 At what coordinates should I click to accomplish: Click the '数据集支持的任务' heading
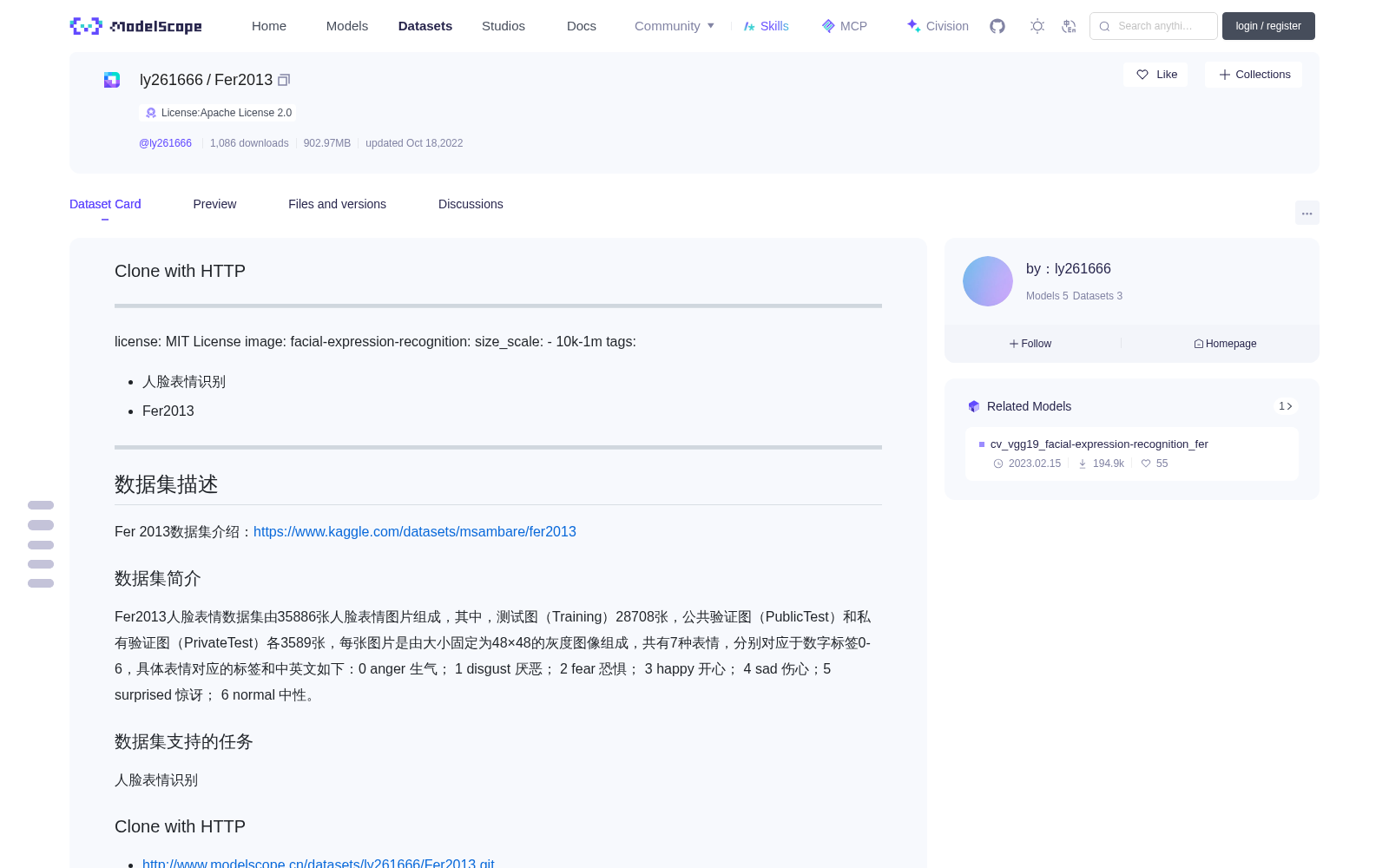tap(184, 741)
